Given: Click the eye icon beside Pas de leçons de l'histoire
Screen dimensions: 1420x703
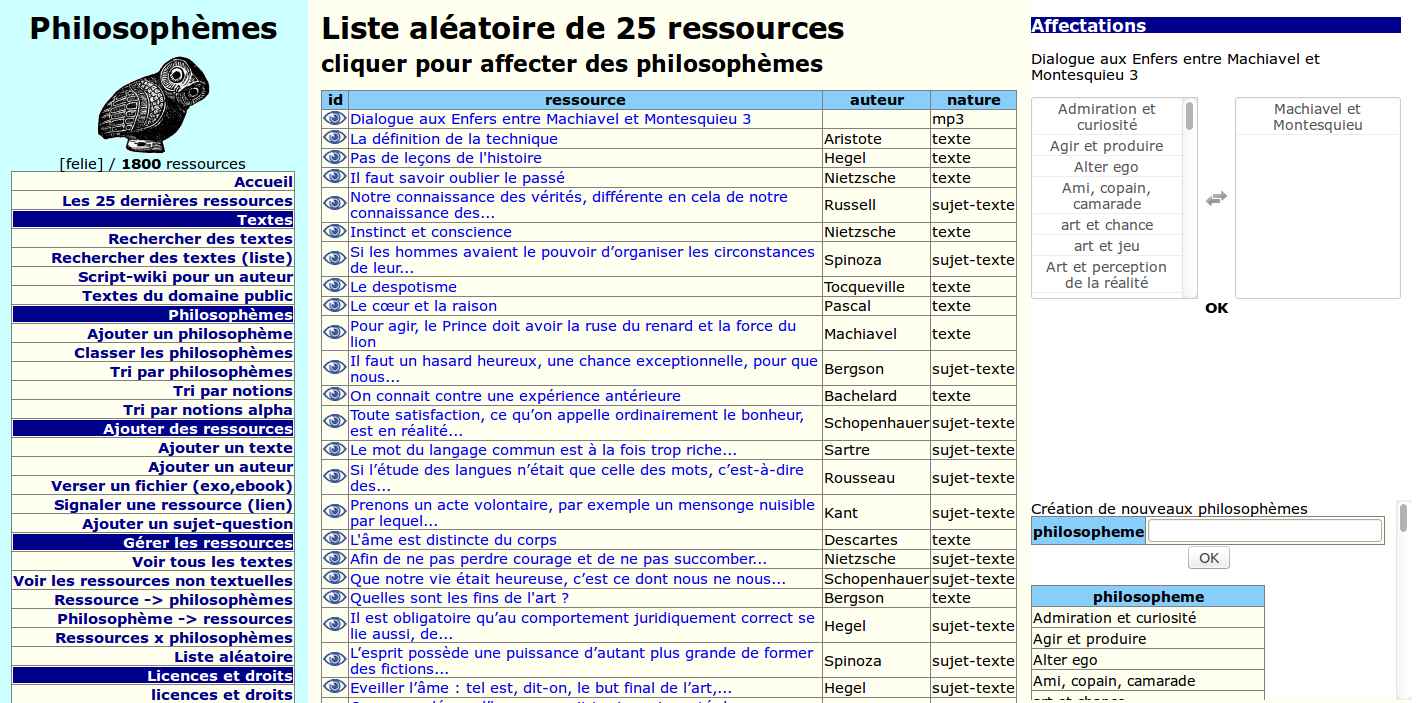Looking at the screenshot, I should click(x=334, y=158).
